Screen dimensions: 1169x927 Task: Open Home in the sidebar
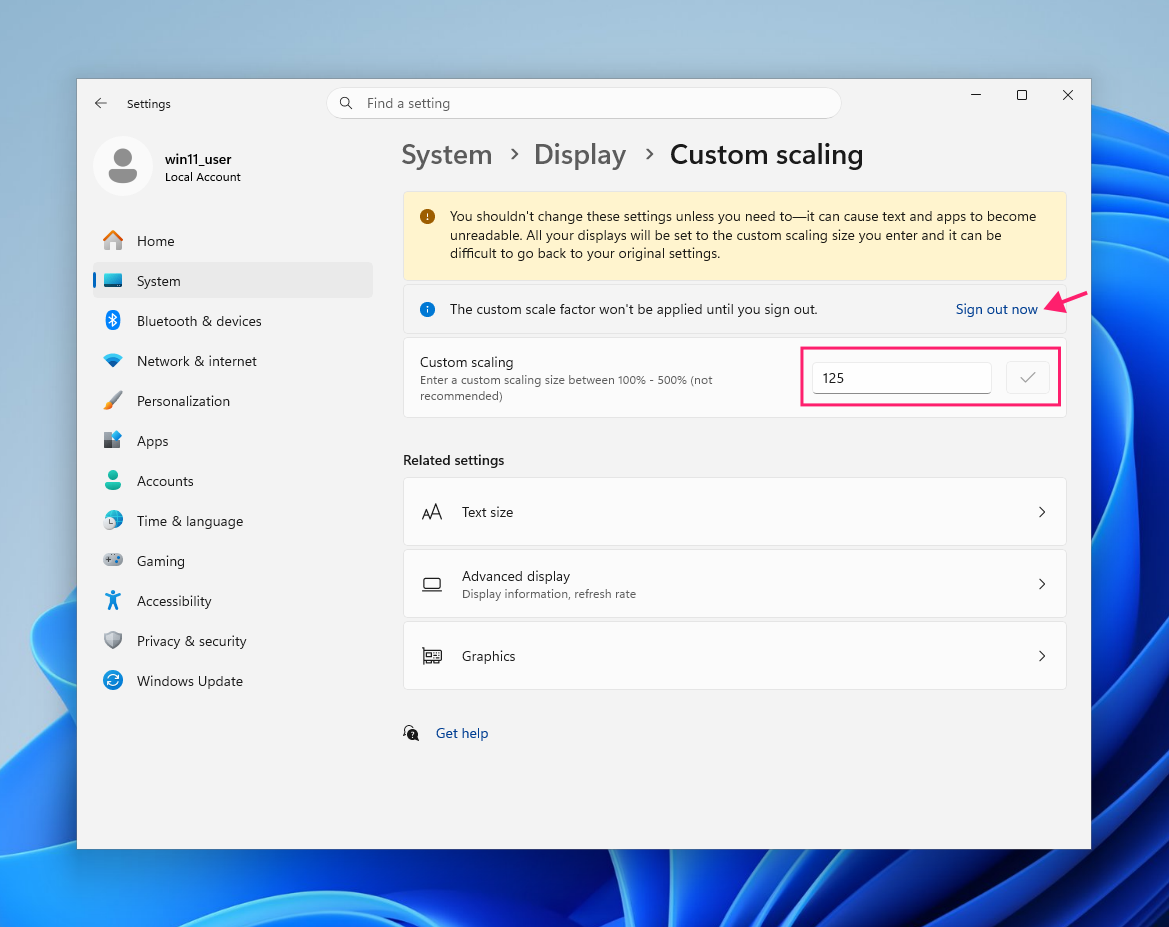pos(233,241)
